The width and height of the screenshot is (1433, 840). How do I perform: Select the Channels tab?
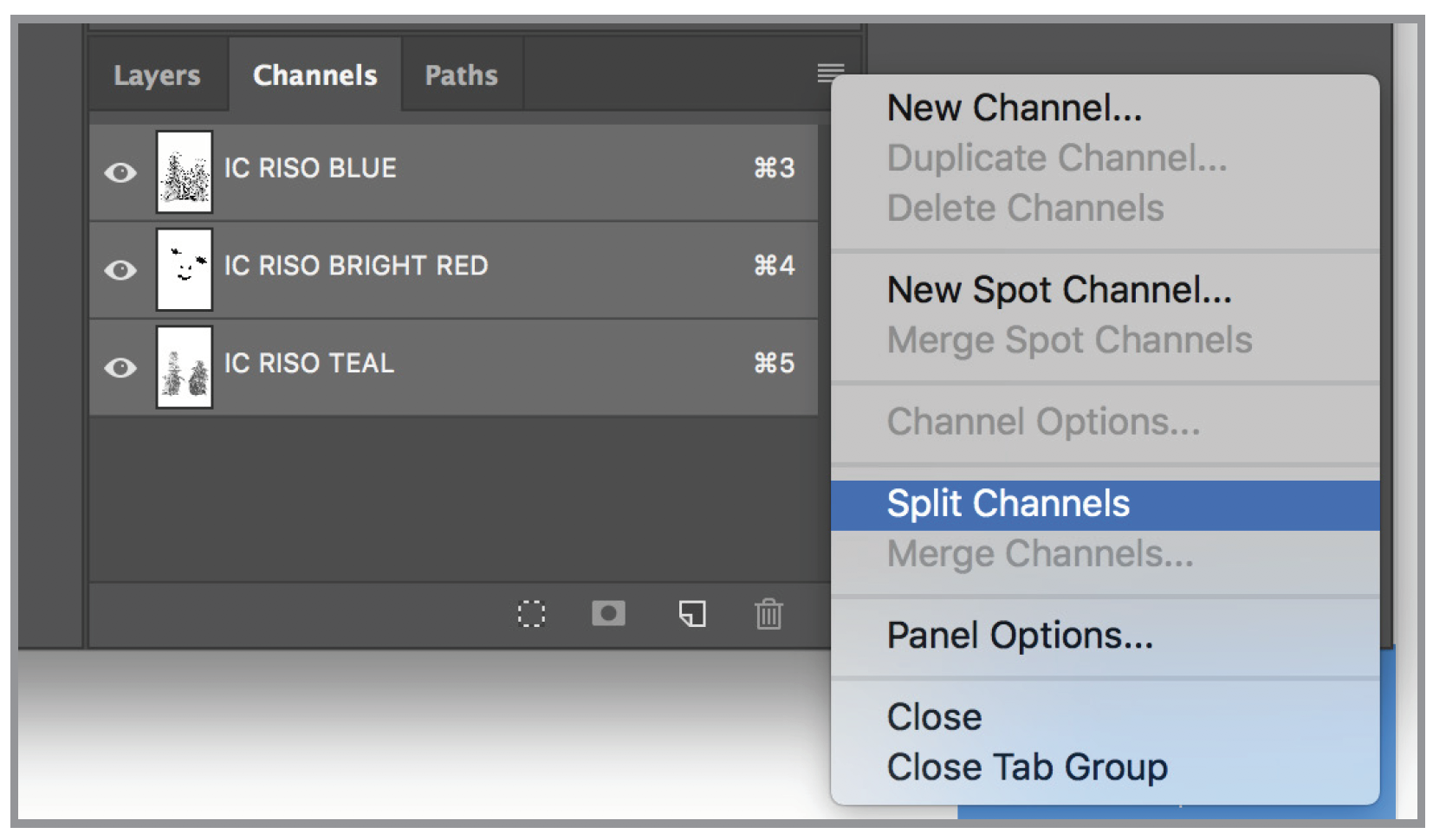[x=314, y=75]
